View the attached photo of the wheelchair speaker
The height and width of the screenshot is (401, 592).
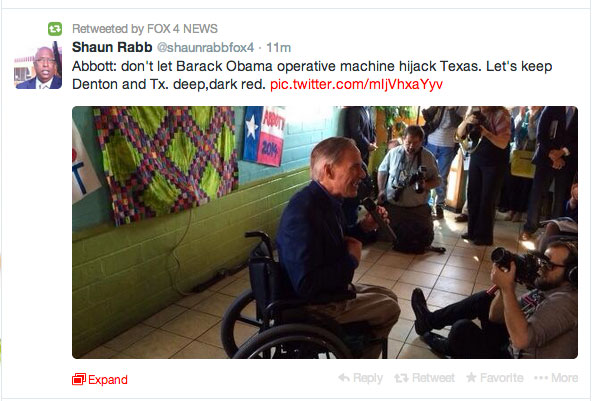coord(325,232)
